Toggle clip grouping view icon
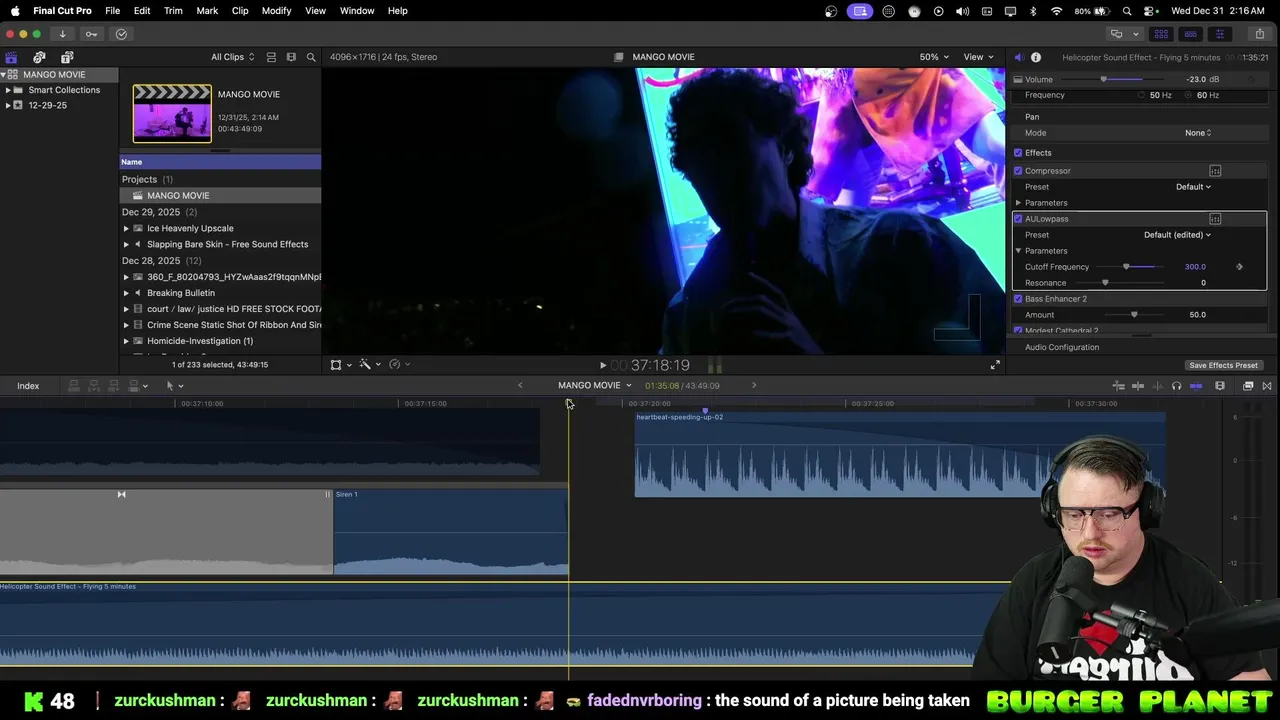The height and width of the screenshot is (720, 1280). tap(271, 57)
